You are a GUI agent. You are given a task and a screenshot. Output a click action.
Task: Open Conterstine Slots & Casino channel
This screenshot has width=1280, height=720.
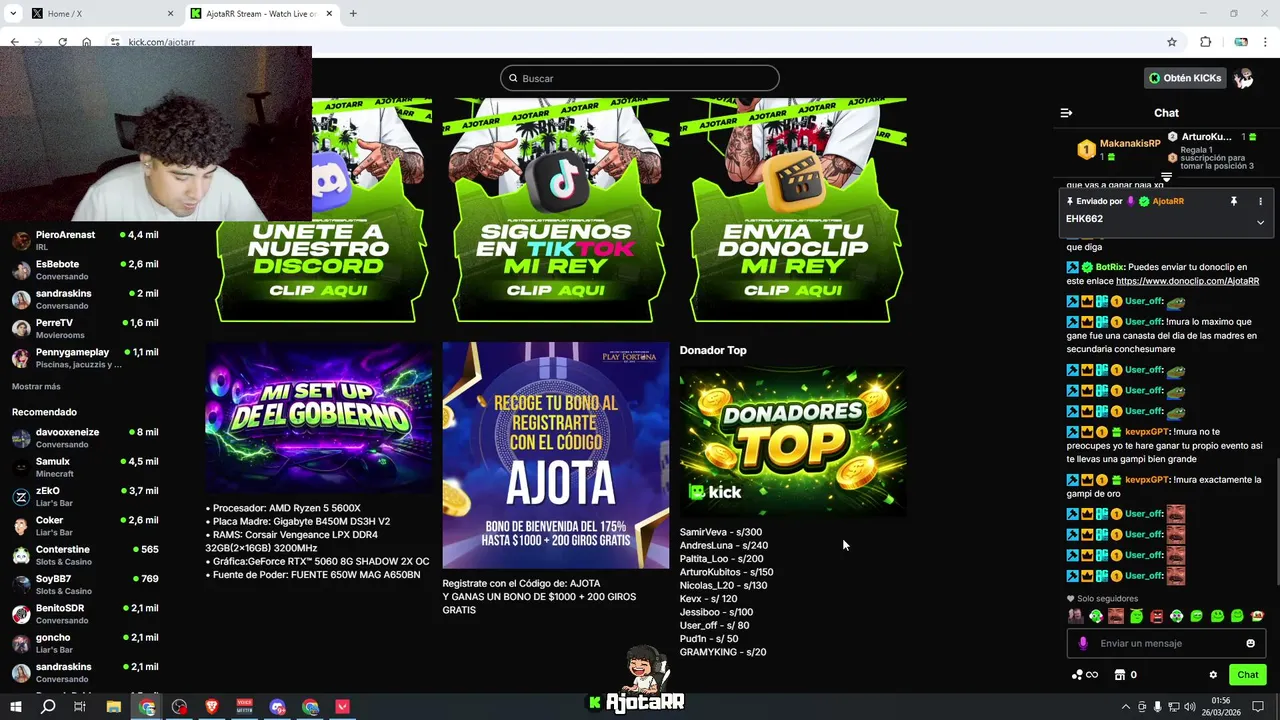click(x=86, y=555)
